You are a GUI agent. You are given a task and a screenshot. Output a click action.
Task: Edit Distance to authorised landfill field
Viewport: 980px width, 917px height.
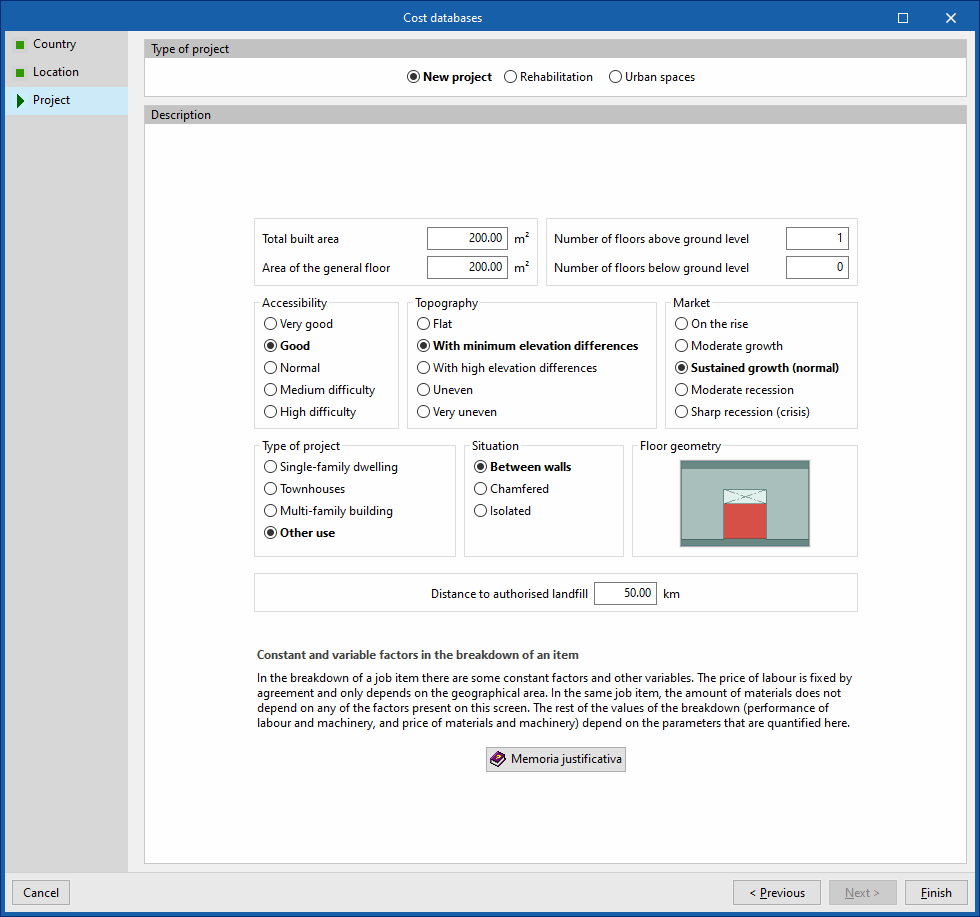point(625,593)
